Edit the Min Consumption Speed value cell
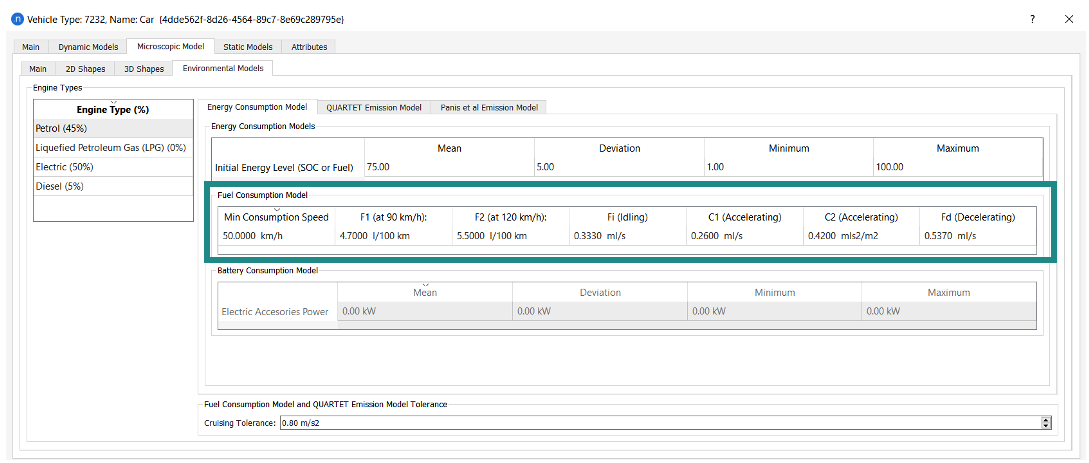The image size is (1089, 463). (276, 235)
